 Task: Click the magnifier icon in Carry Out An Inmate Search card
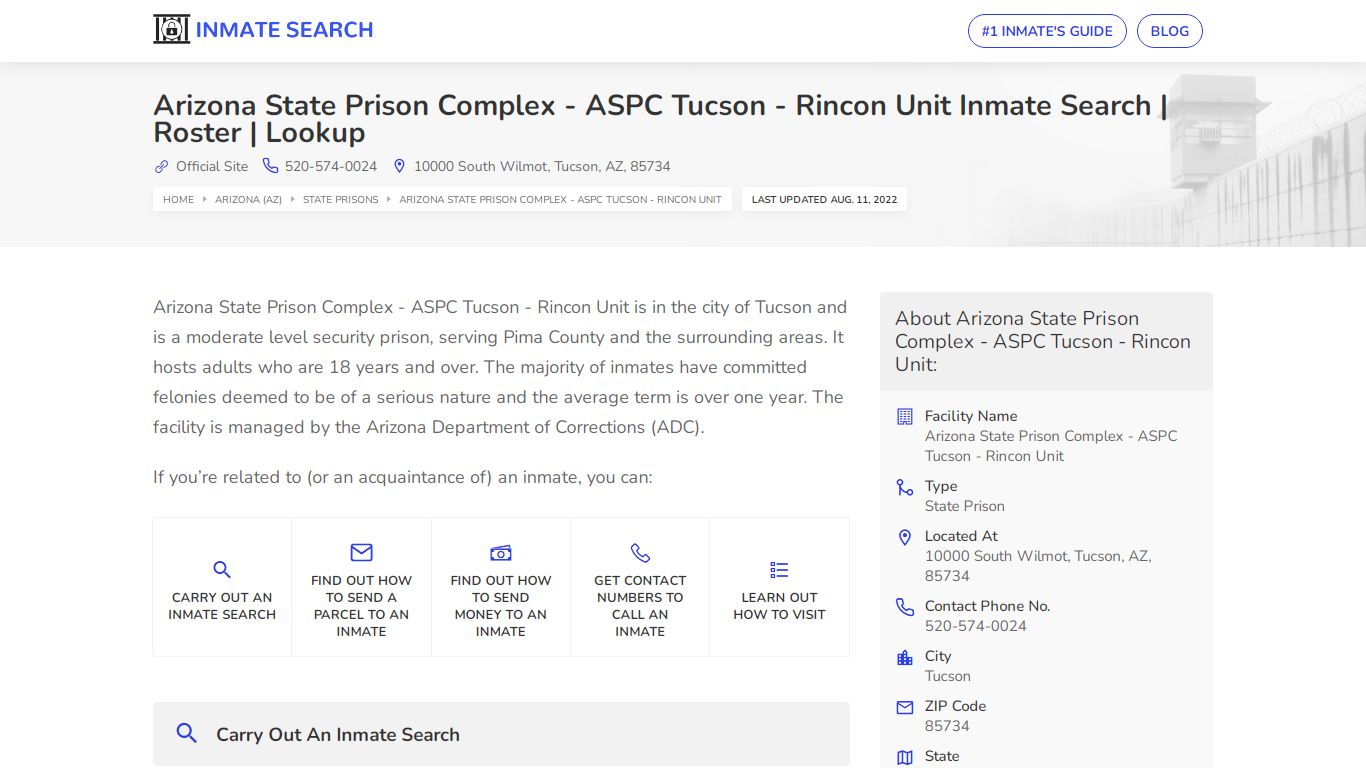[222, 570]
